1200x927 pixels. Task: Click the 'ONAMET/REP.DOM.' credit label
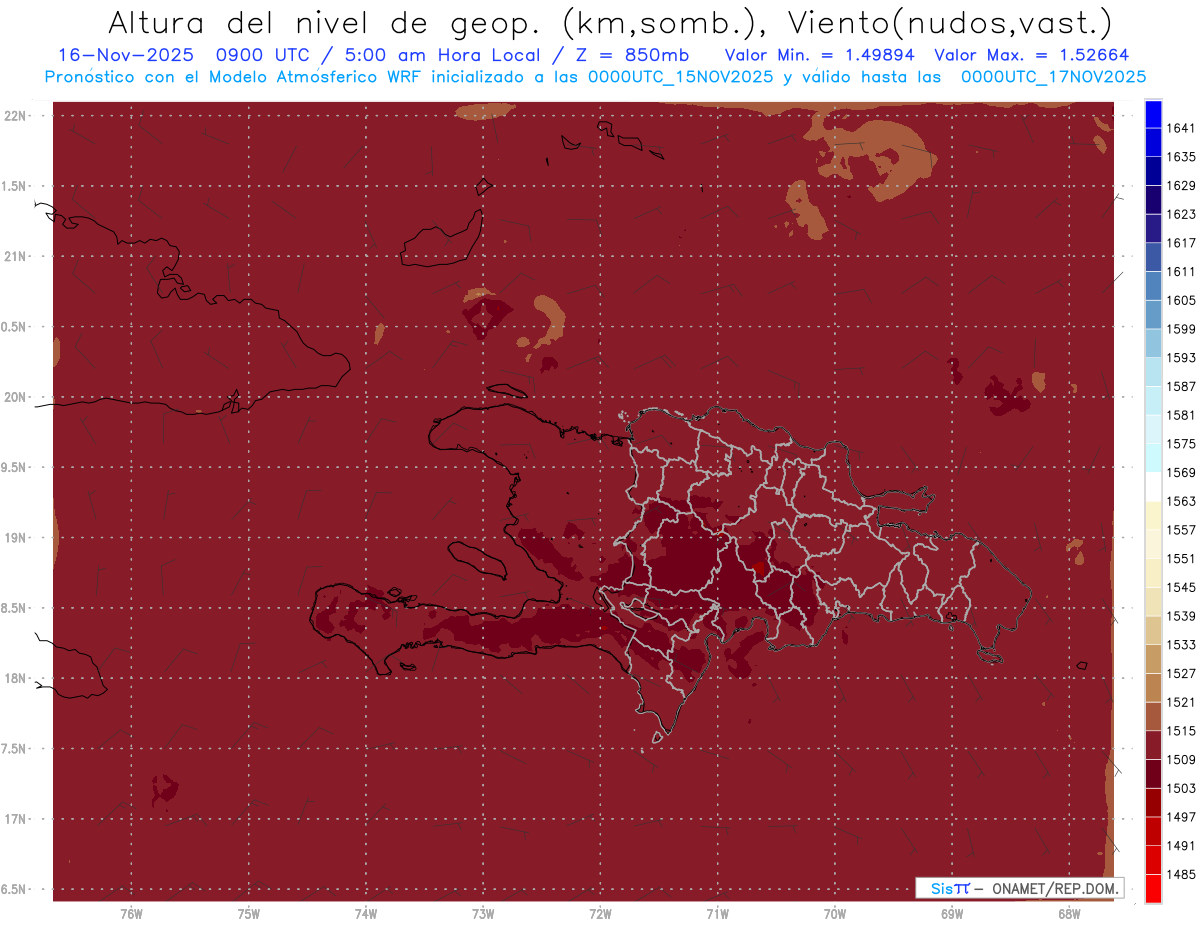(x=1055, y=888)
